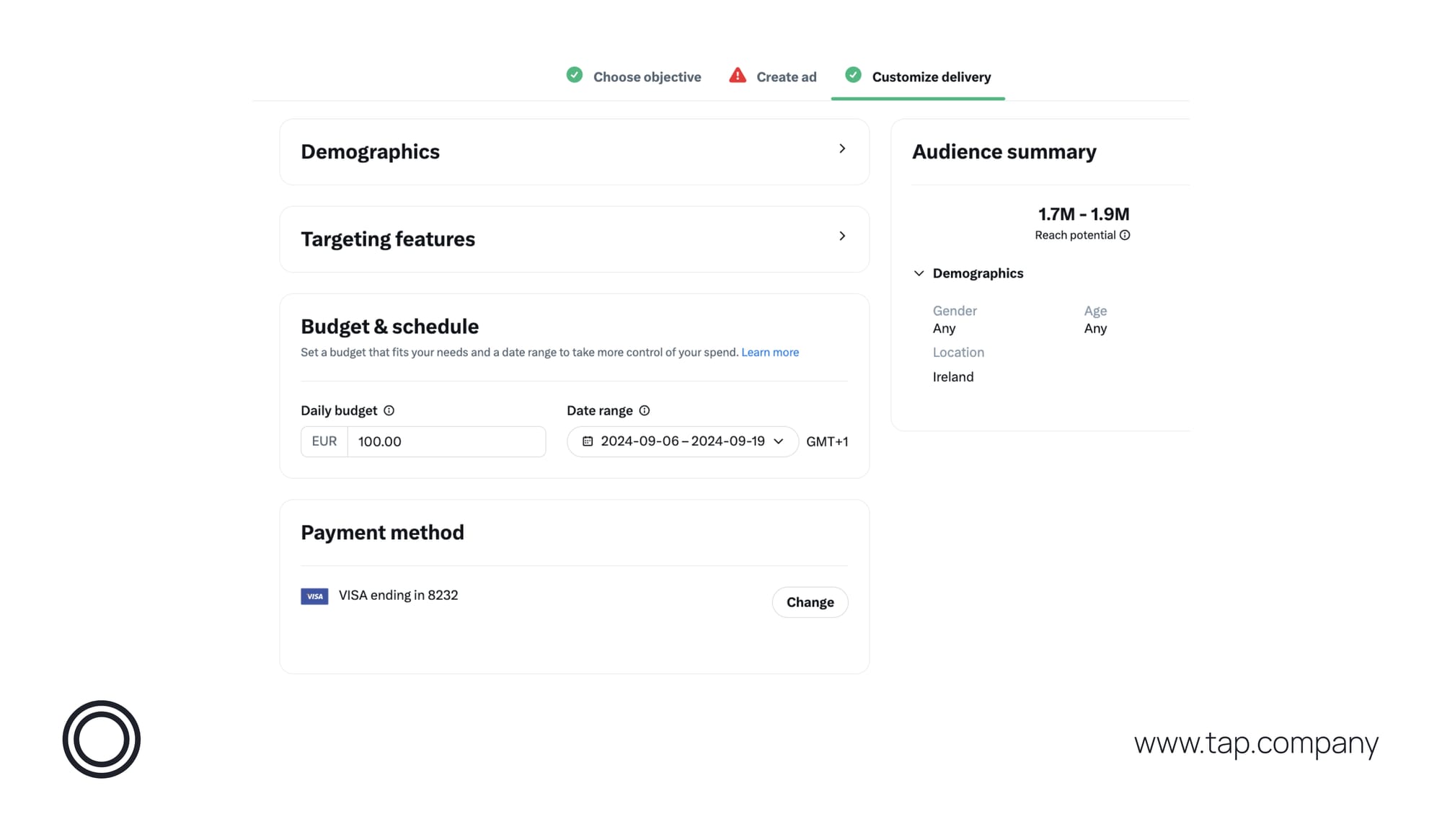Click the info icon next to Date range

(645, 410)
